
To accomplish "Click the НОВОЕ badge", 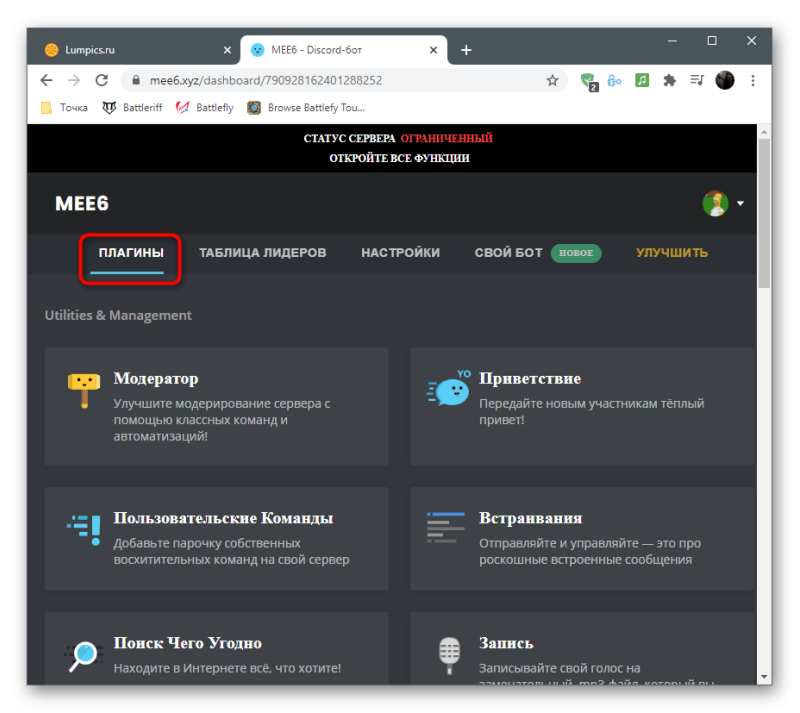I will click(x=576, y=253).
